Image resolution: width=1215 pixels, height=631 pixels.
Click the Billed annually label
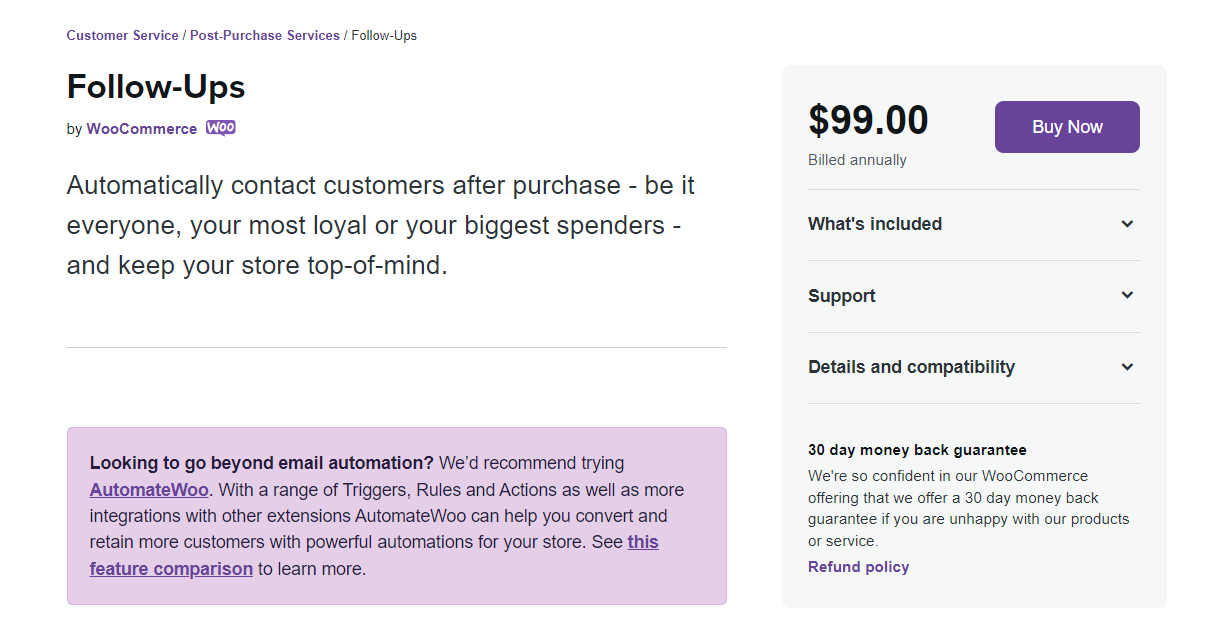(857, 160)
